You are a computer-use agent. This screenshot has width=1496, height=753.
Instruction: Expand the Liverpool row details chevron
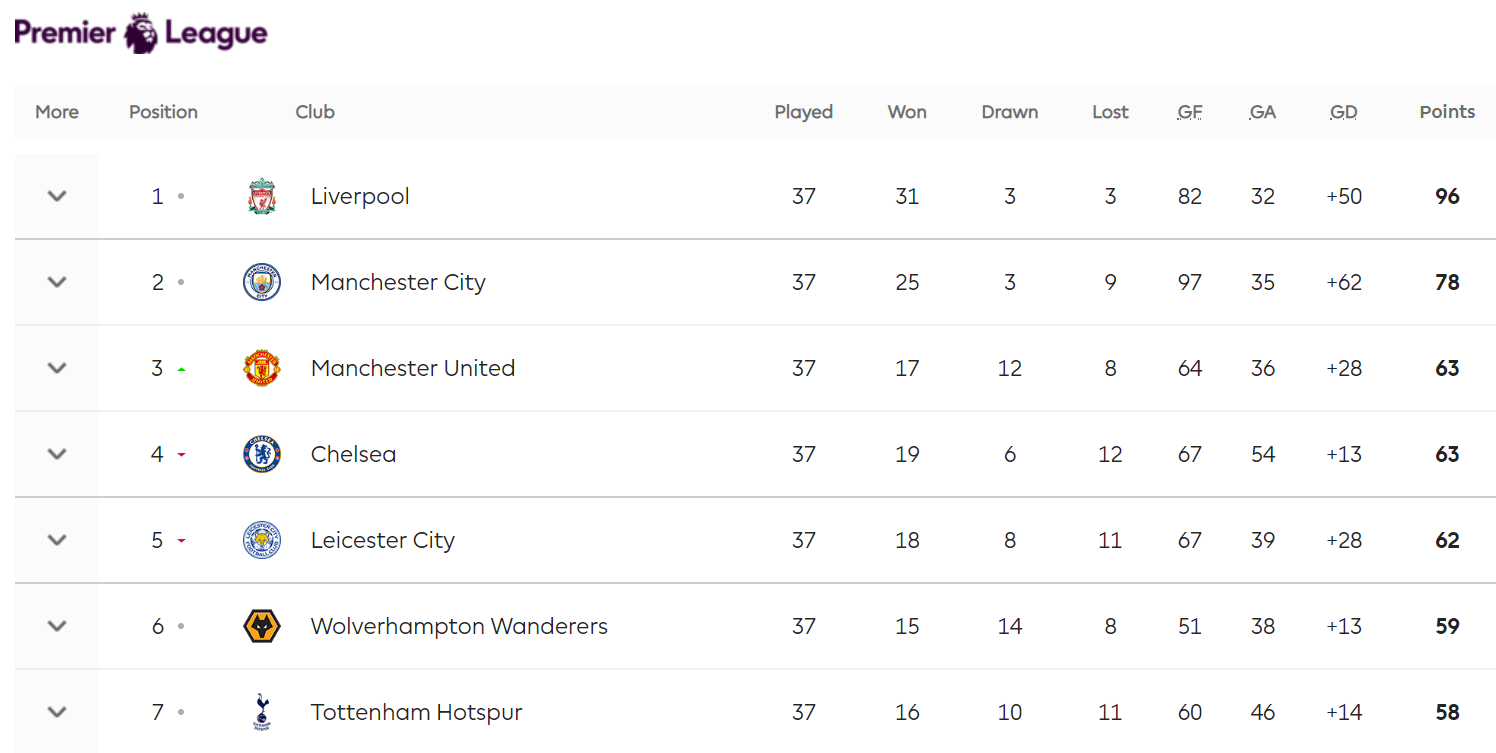[x=57, y=196]
